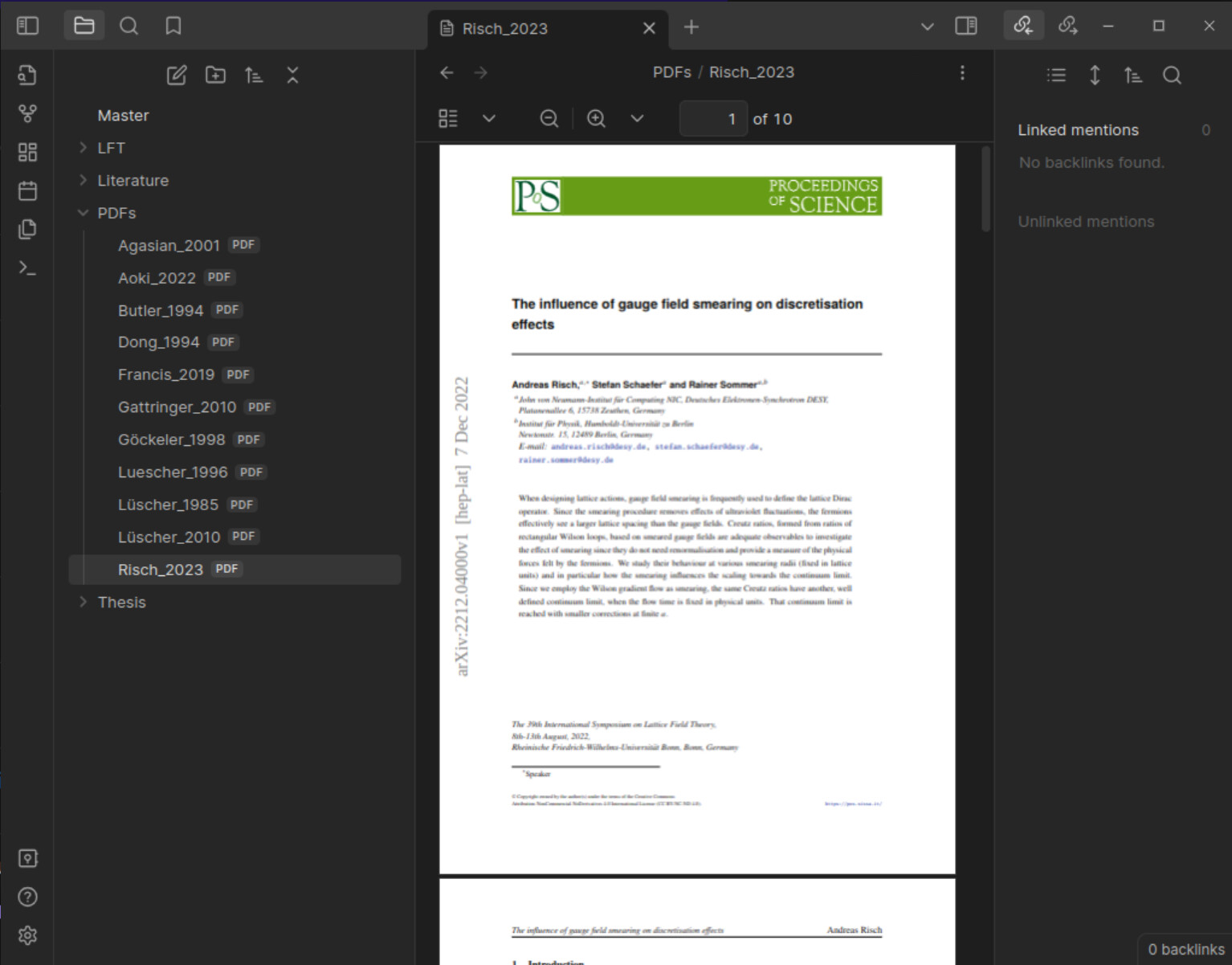
Task: Open canvas ribbon icon
Action: (27, 152)
